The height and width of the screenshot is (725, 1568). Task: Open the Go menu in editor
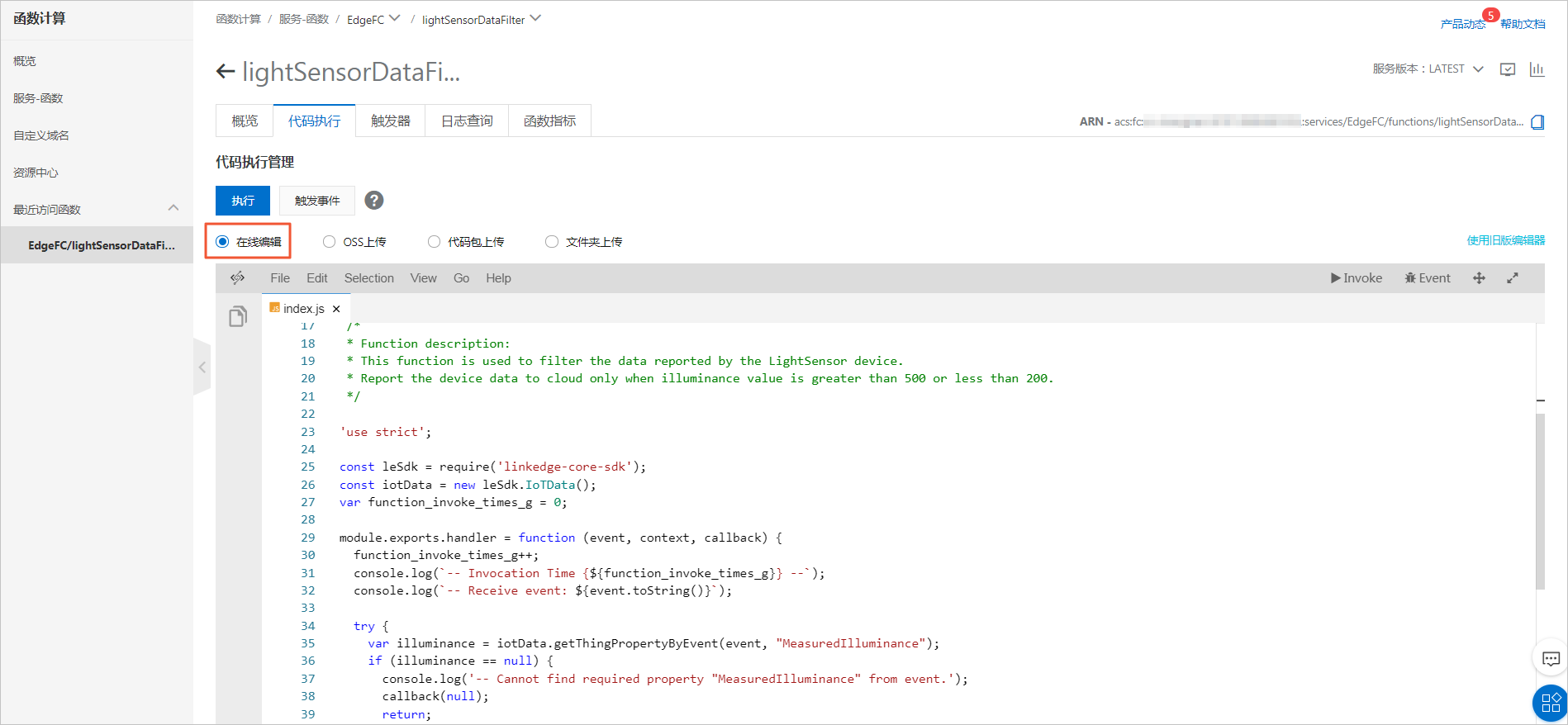tap(462, 278)
